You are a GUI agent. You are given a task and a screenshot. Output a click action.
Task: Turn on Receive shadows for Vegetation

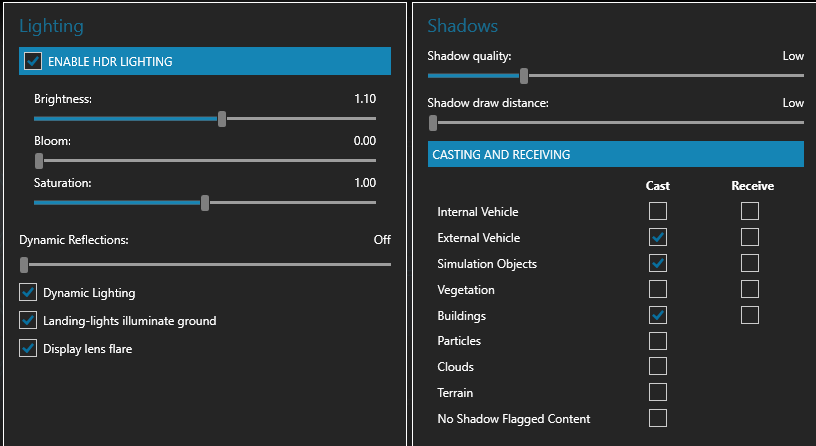[x=750, y=289]
